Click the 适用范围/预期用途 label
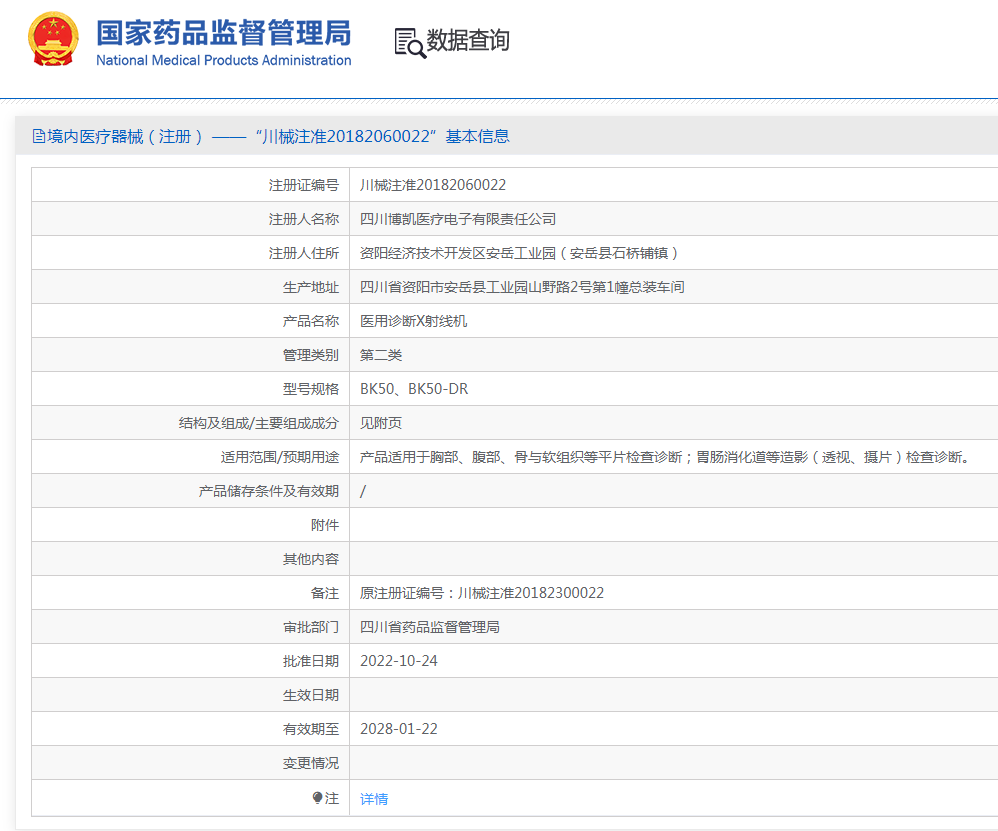The height and width of the screenshot is (831, 998). click(279, 457)
